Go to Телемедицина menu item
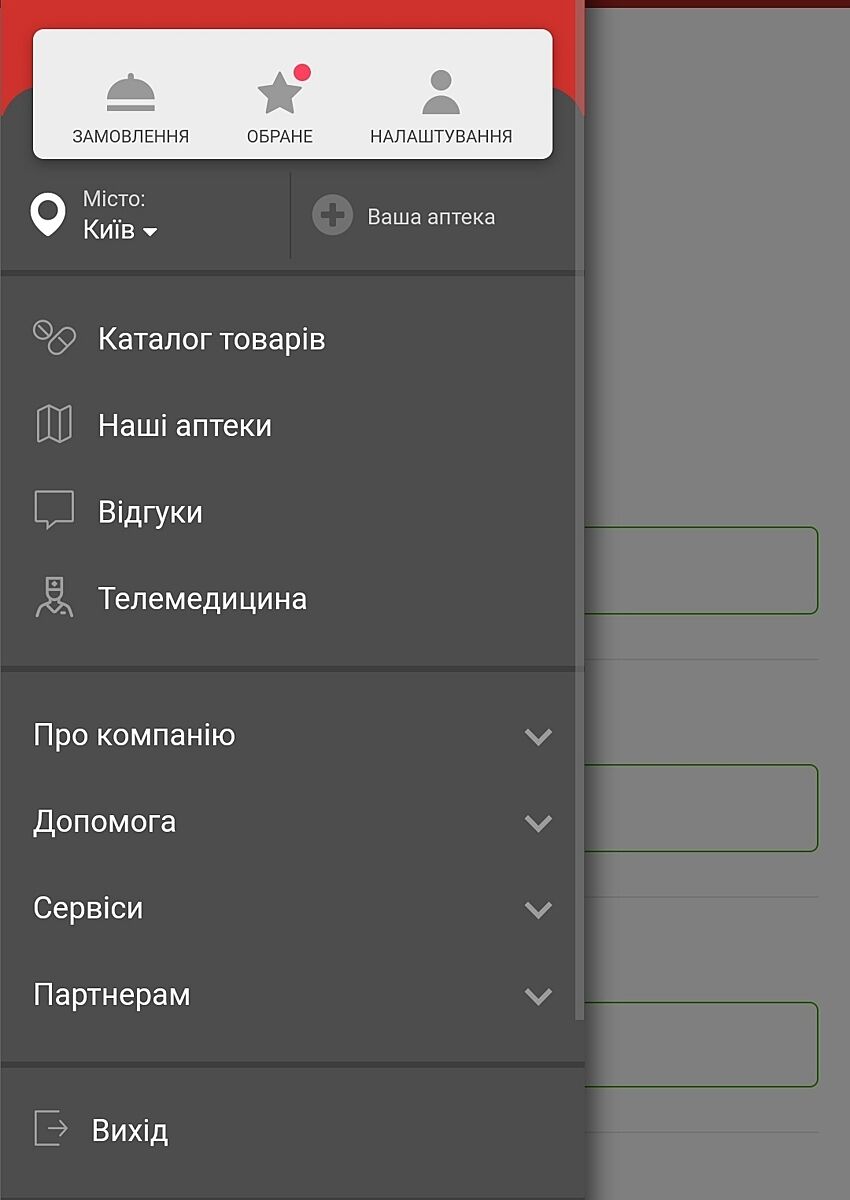Image resolution: width=850 pixels, height=1200 pixels. click(x=202, y=599)
